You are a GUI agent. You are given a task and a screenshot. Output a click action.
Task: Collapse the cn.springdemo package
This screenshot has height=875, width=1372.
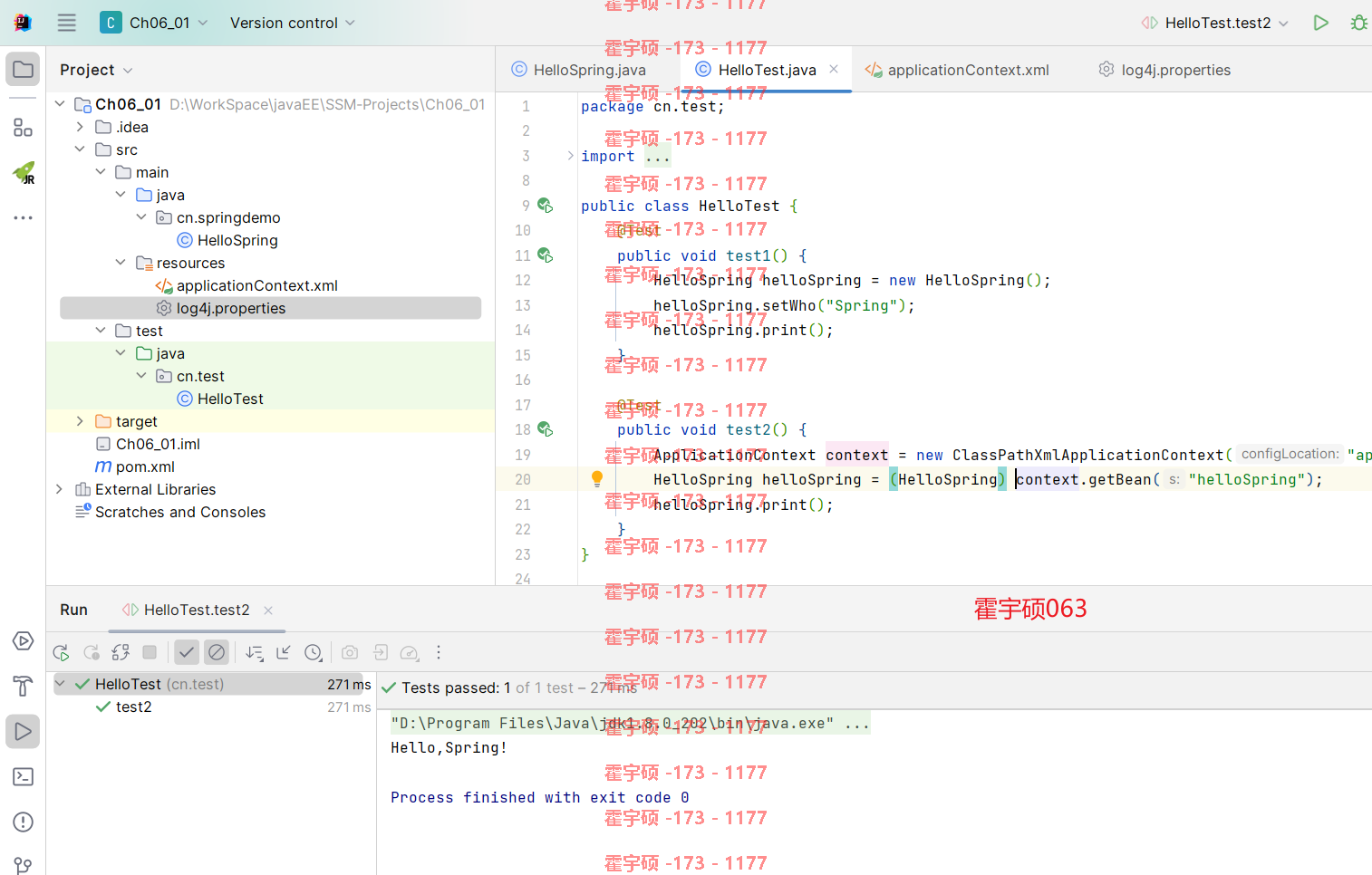point(141,217)
